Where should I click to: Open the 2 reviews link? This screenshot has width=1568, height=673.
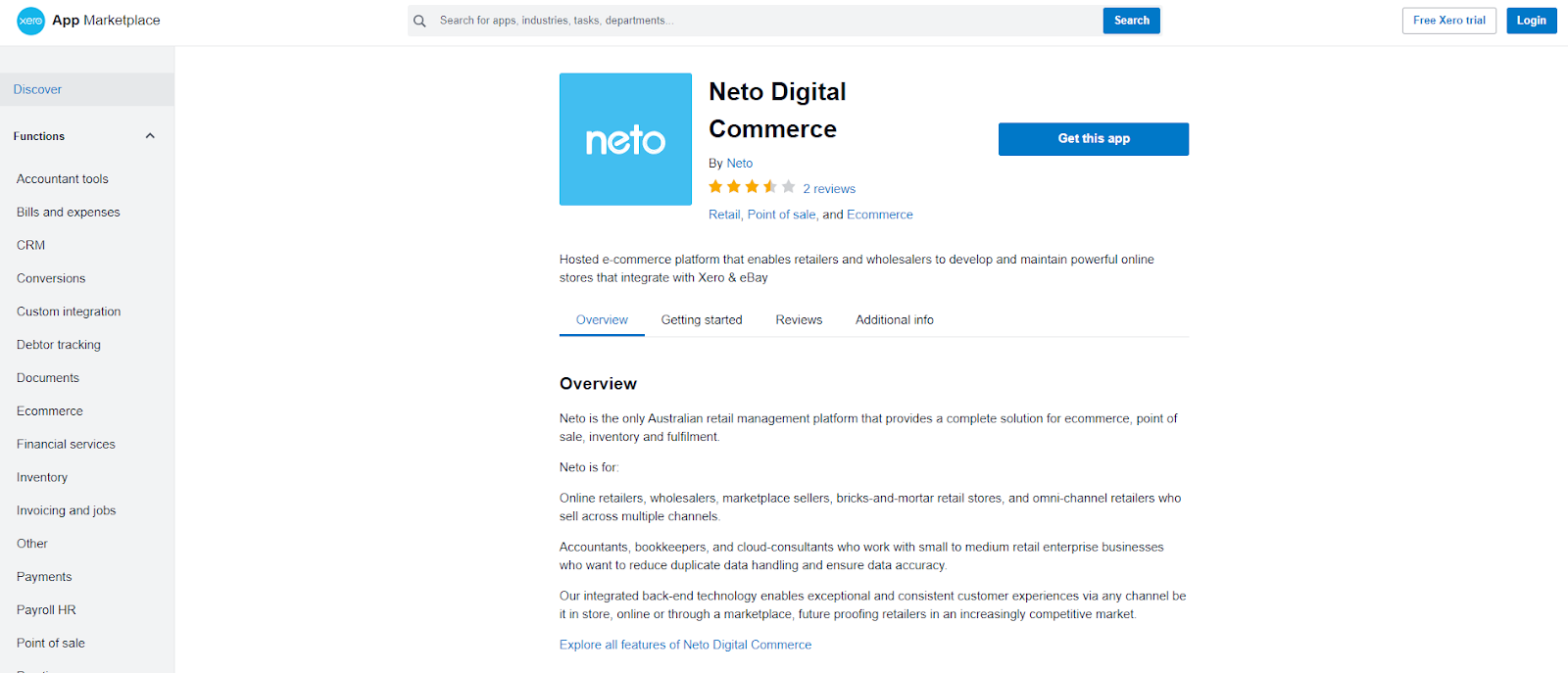[829, 189]
